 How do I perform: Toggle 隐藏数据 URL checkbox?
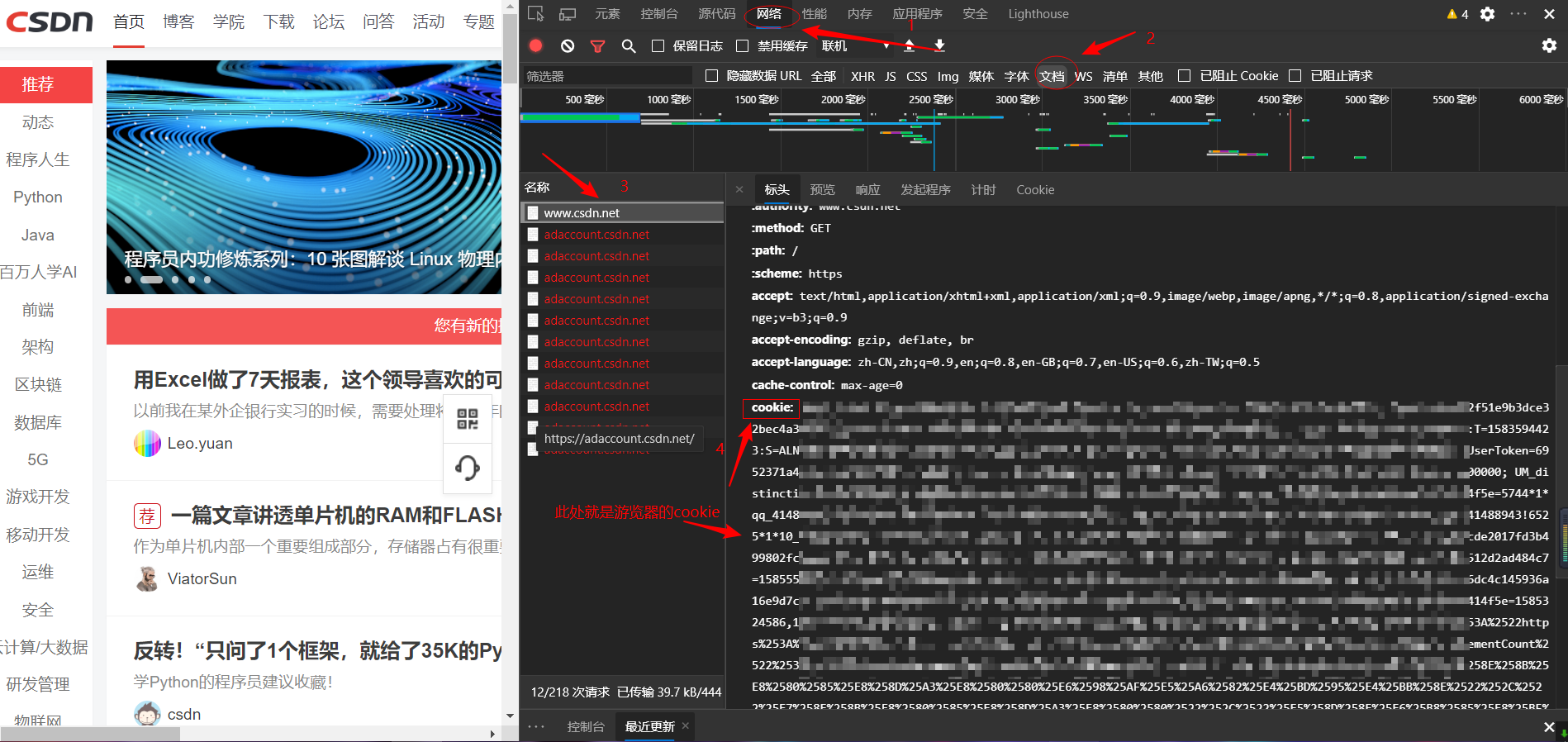(x=711, y=76)
